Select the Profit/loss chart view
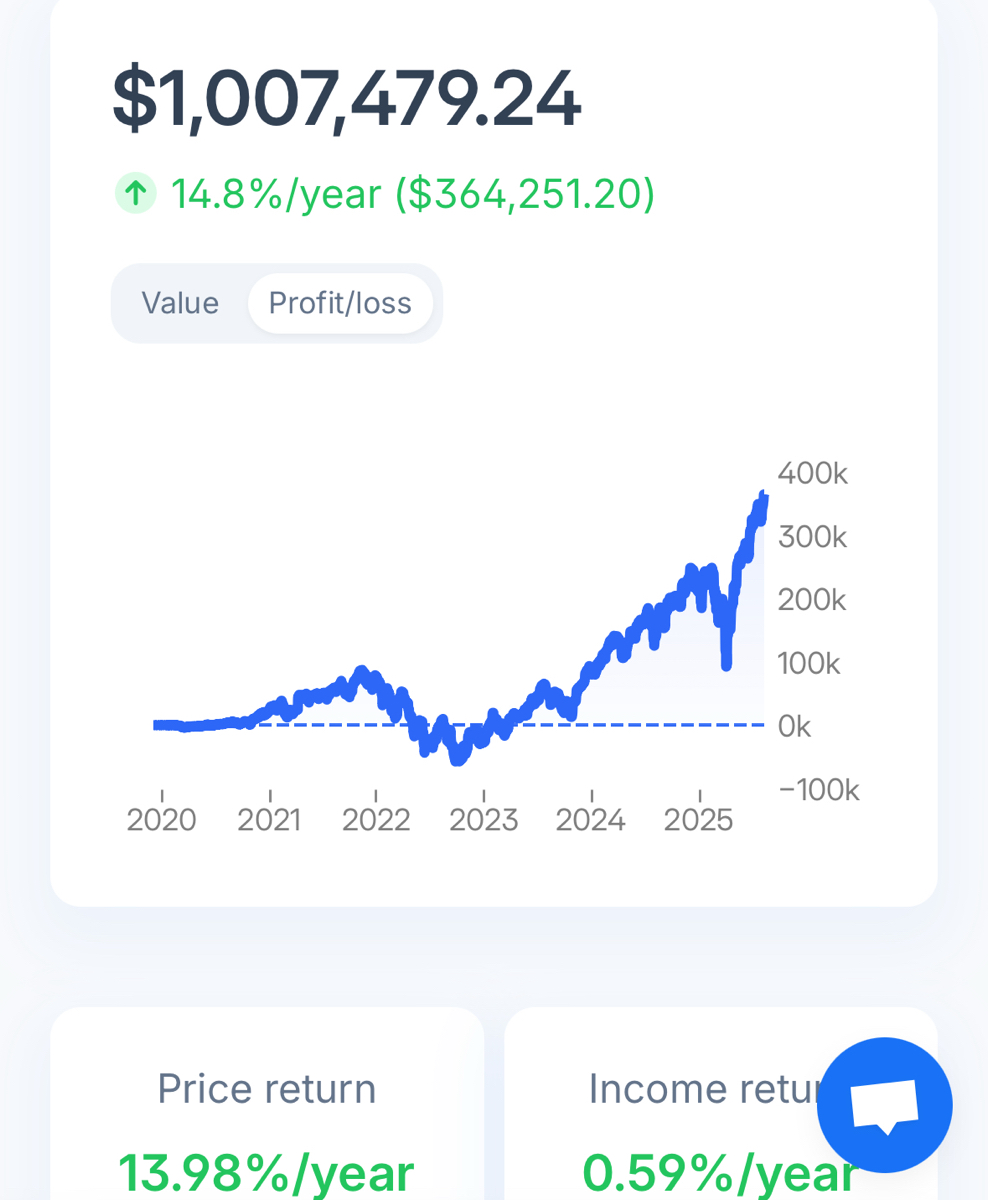Image resolution: width=988 pixels, height=1200 pixels. point(340,303)
